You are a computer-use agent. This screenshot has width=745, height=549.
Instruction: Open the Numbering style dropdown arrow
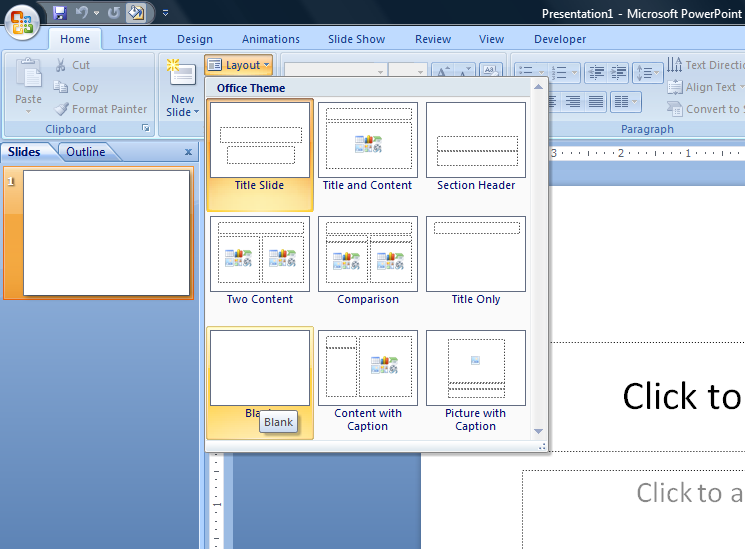click(x=575, y=72)
